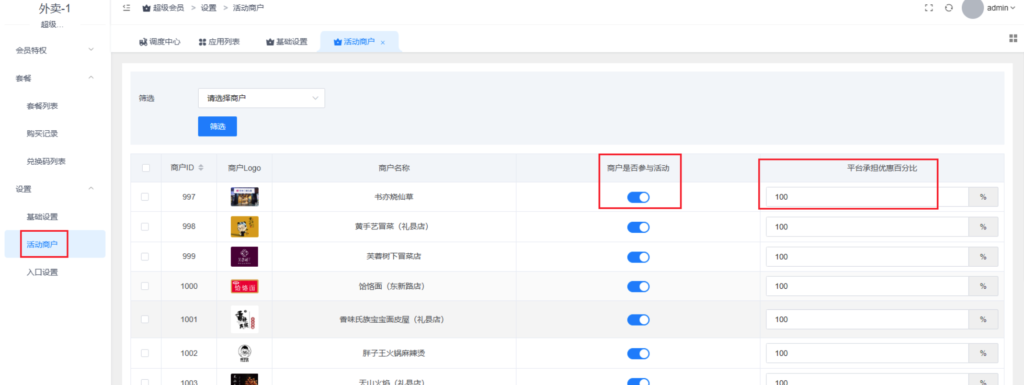1024x385 pixels.
Task: Close the 活动商户 tab with its x
Action: (x=383, y=42)
